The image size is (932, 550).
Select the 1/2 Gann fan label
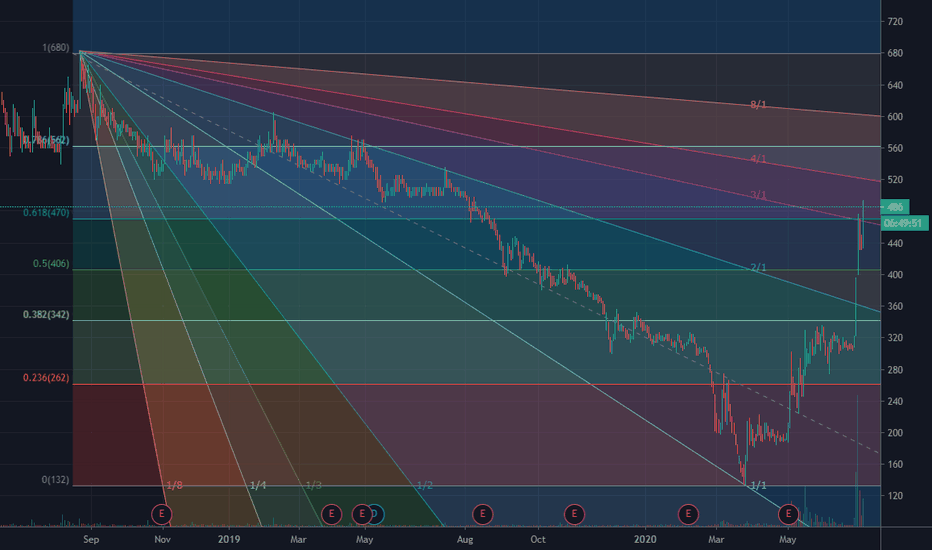pos(424,486)
